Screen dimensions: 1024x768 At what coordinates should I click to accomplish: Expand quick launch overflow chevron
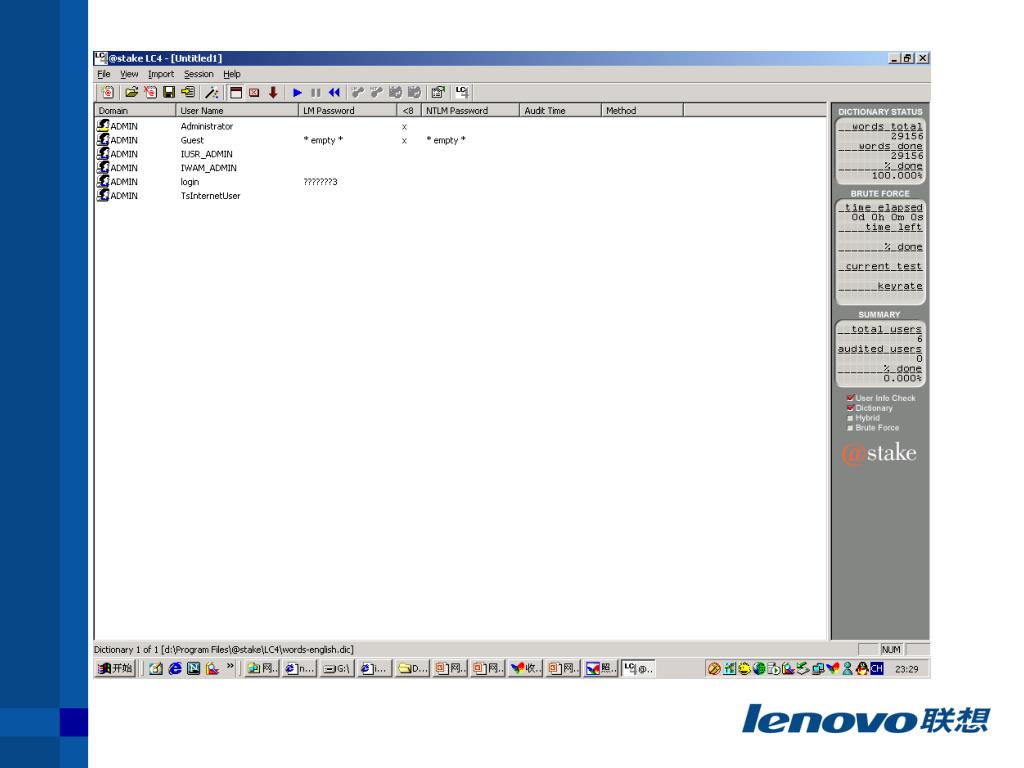(230, 666)
